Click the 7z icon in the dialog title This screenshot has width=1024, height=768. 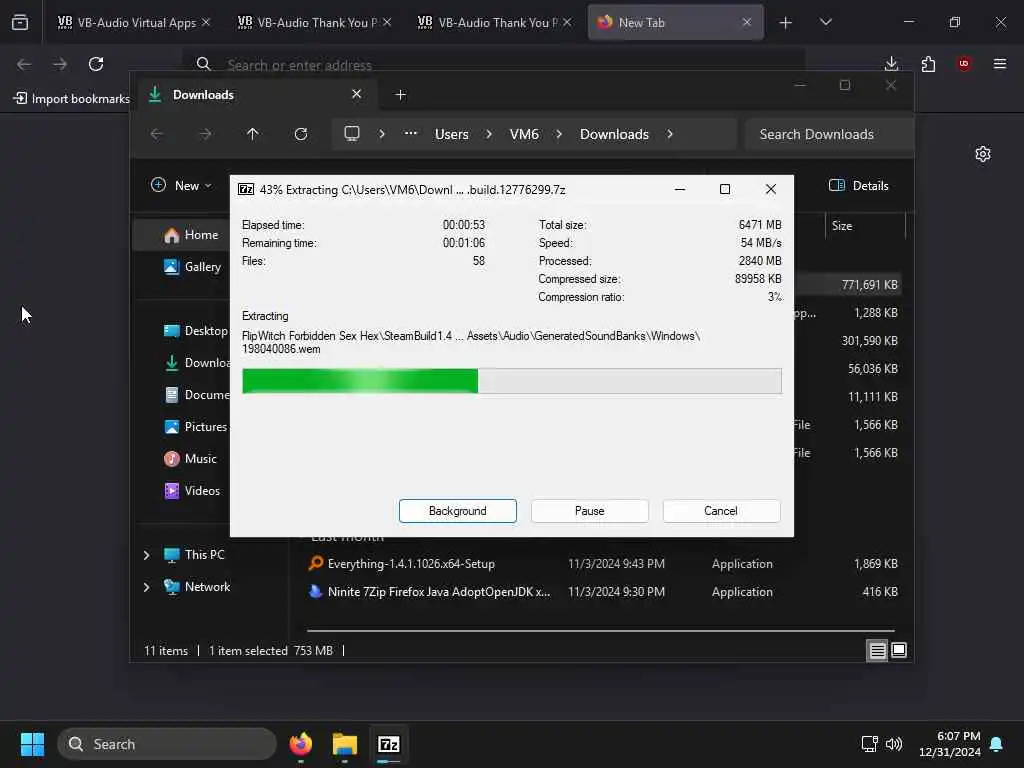click(x=246, y=189)
